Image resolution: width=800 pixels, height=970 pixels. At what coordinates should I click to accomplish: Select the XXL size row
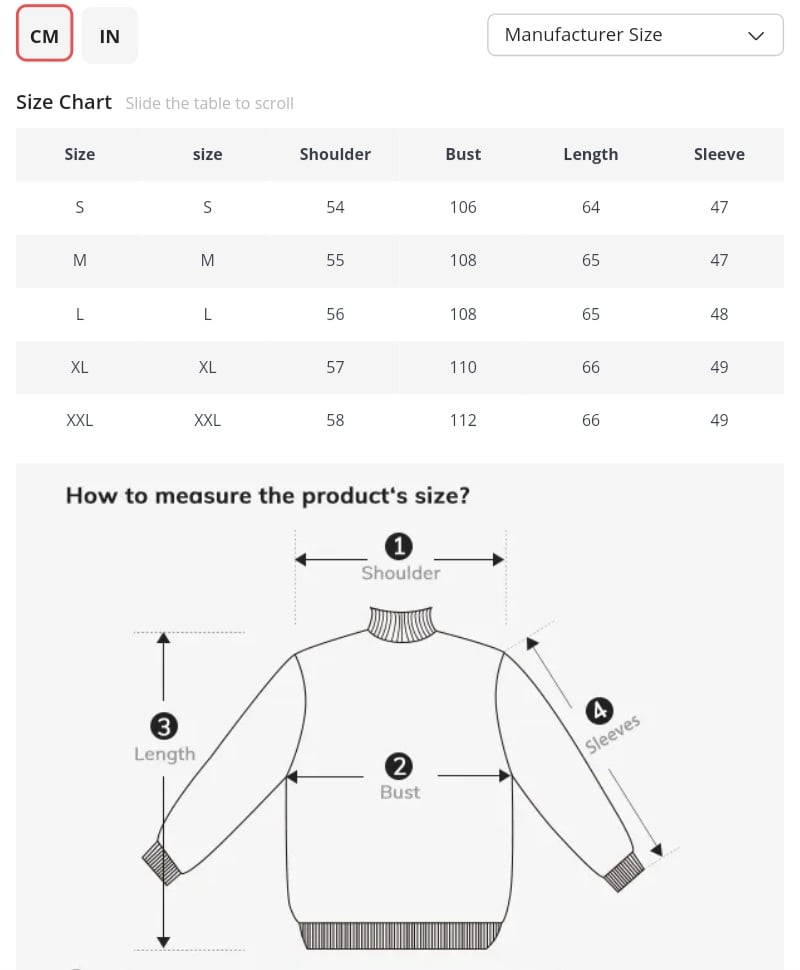(x=80, y=420)
